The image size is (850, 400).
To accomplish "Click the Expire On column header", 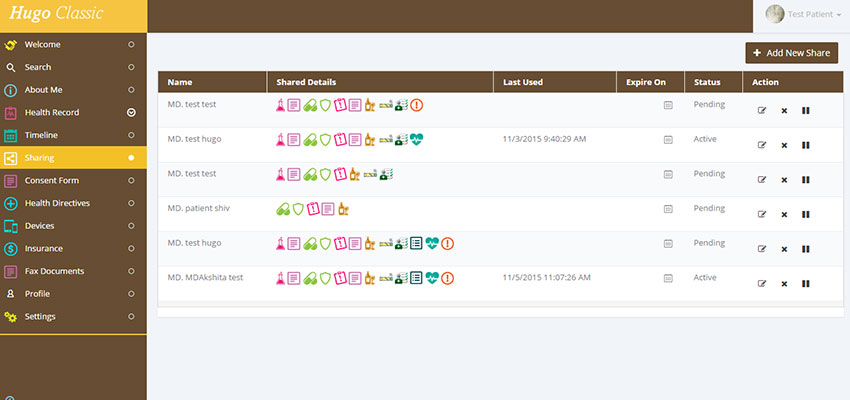I will (651, 82).
